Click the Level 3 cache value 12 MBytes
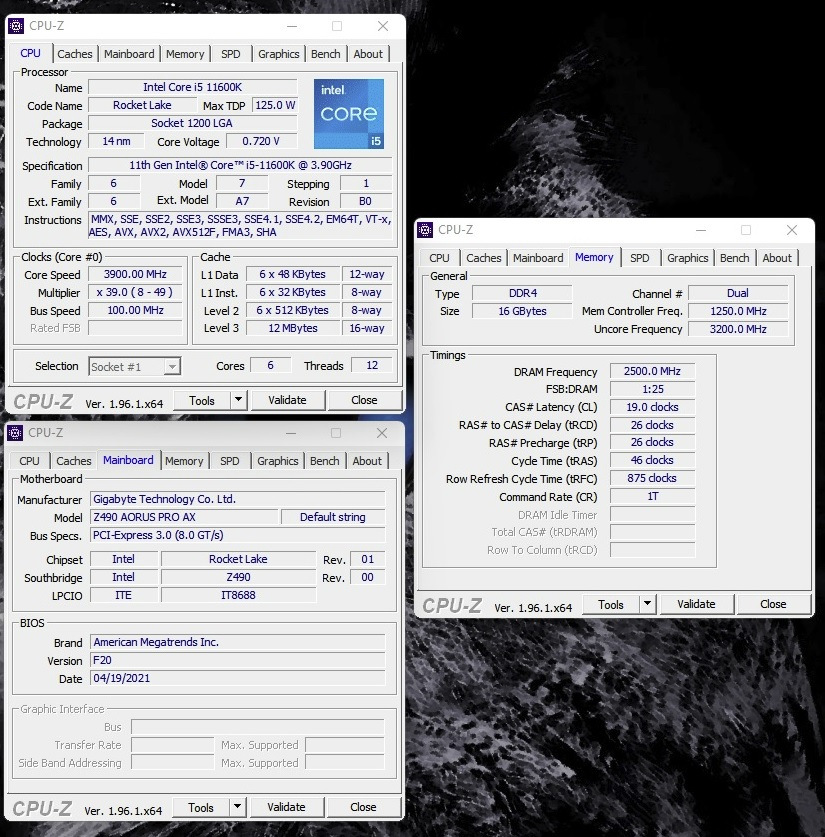825x837 pixels. tap(293, 328)
